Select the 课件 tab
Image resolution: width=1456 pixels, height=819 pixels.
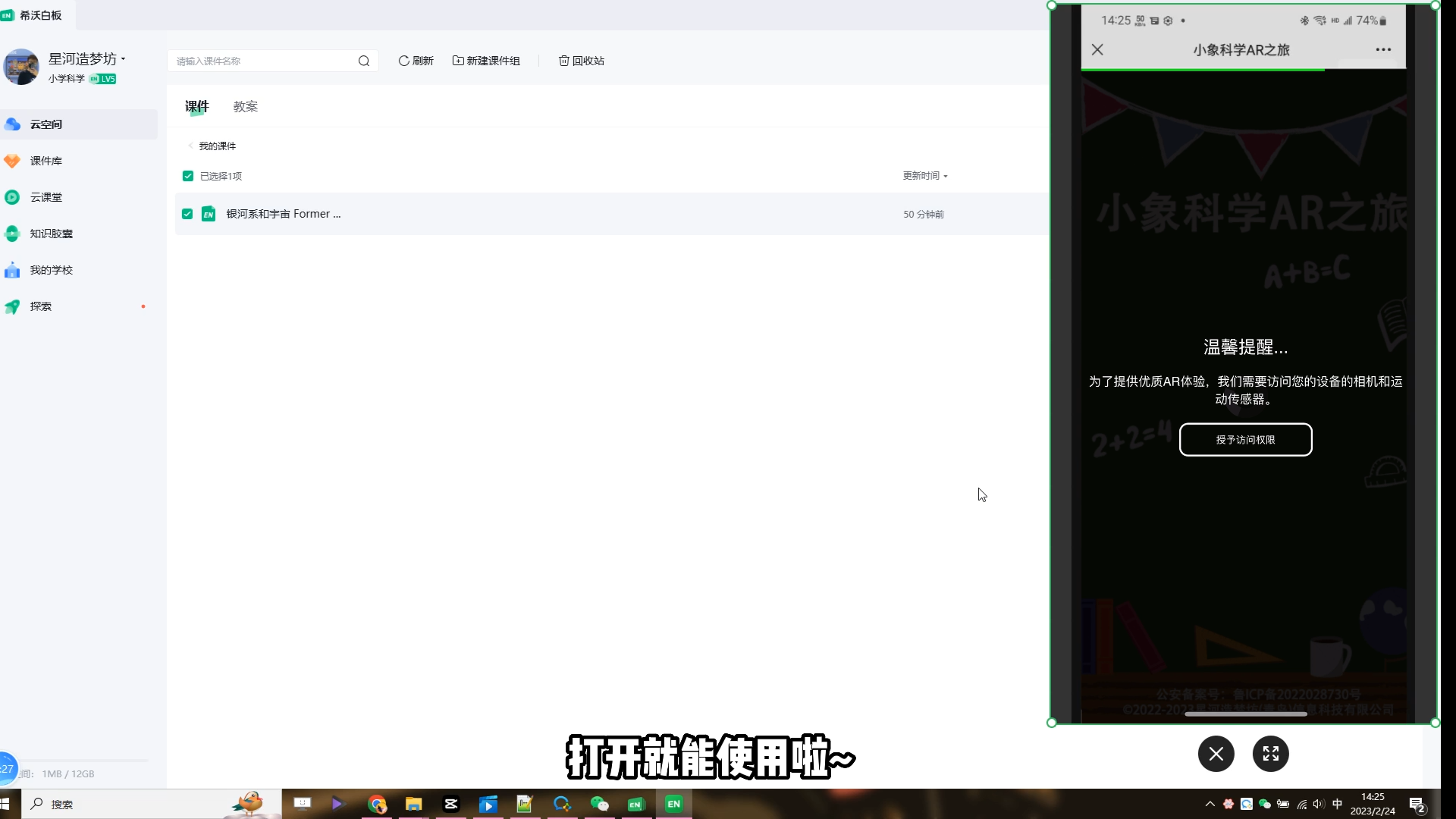196,107
